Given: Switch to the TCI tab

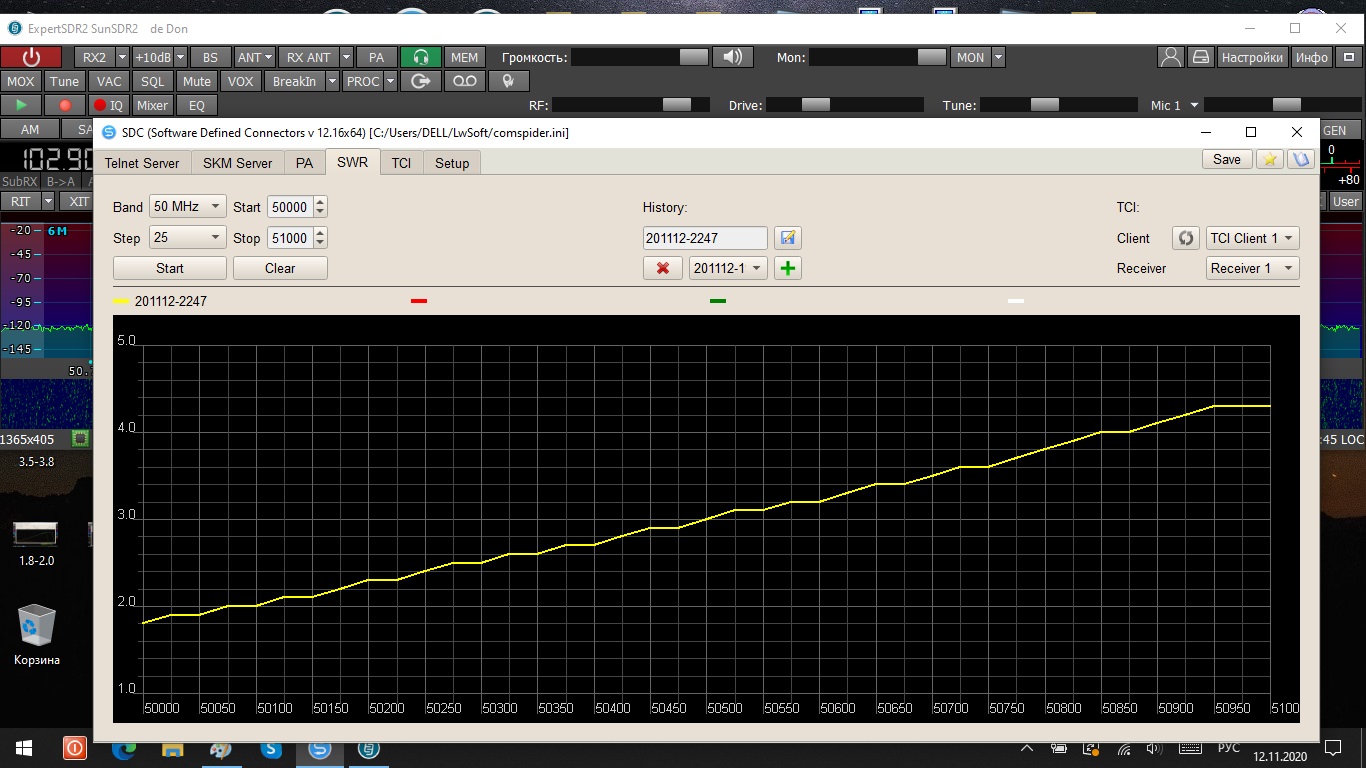Looking at the screenshot, I should click(x=401, y=163).
